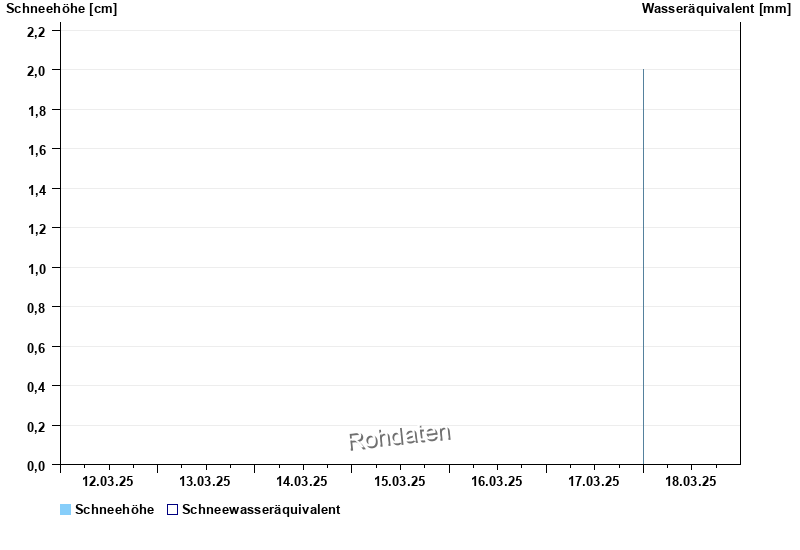This screenshot has height=550, width=800.
Task: Click the Schneewasseräquivalent legend box
Action: coord(172,510)
